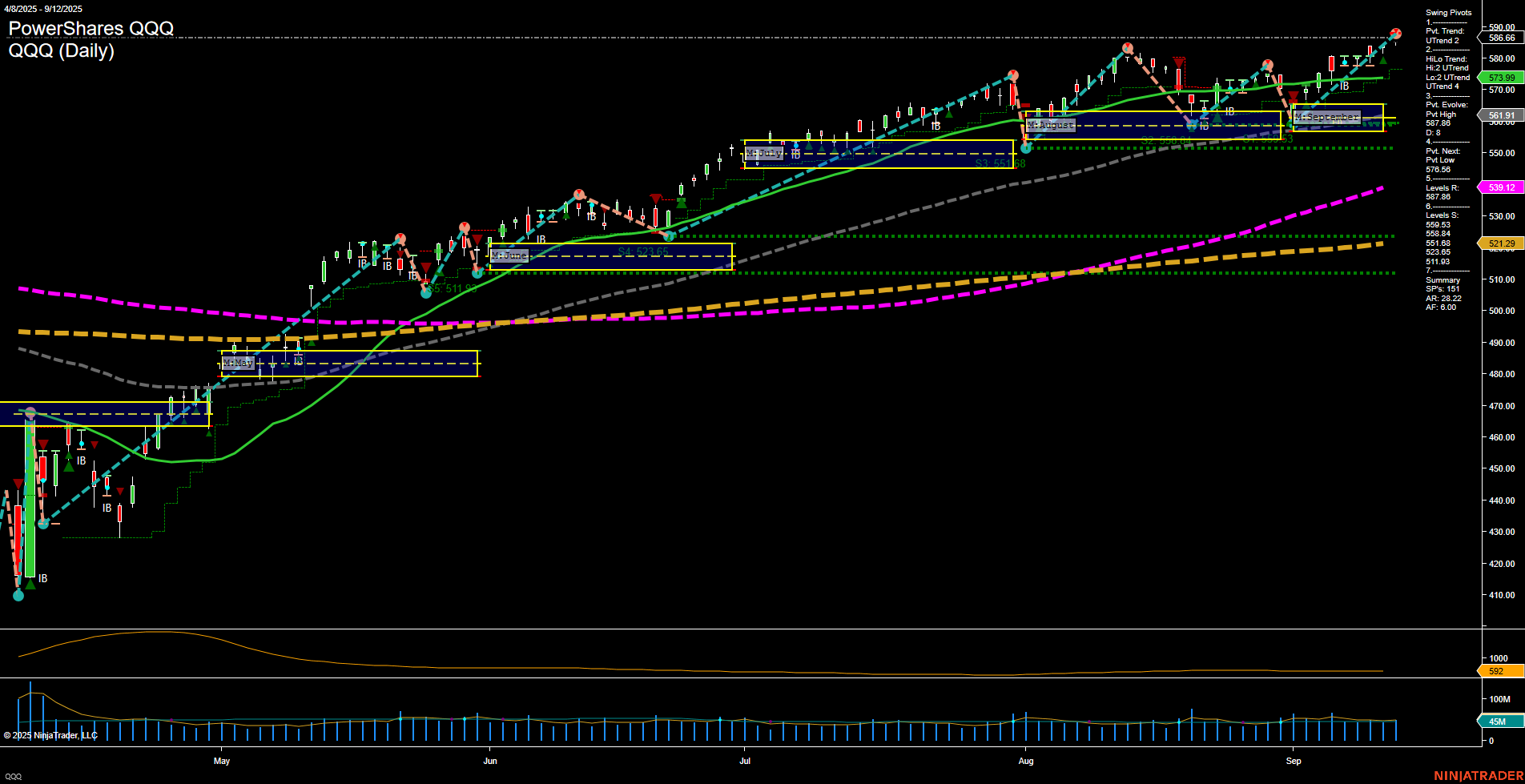Click the Swing Pivots panel header
Screen dimensions: 1525x784
pos(1448,12)
